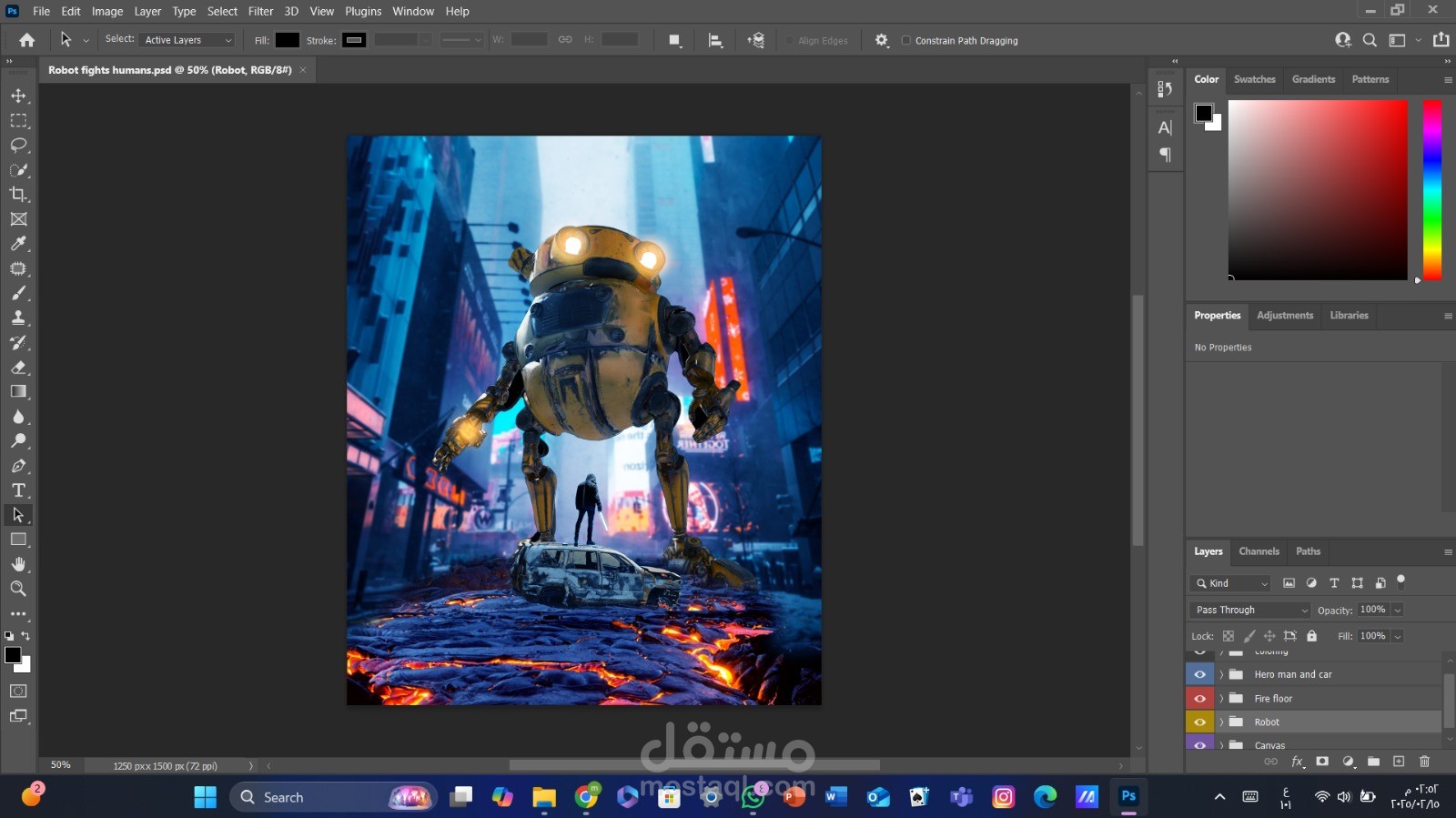Select the Frame tool
Screen dimensions: 1456x818
click(x=18, y=219)
